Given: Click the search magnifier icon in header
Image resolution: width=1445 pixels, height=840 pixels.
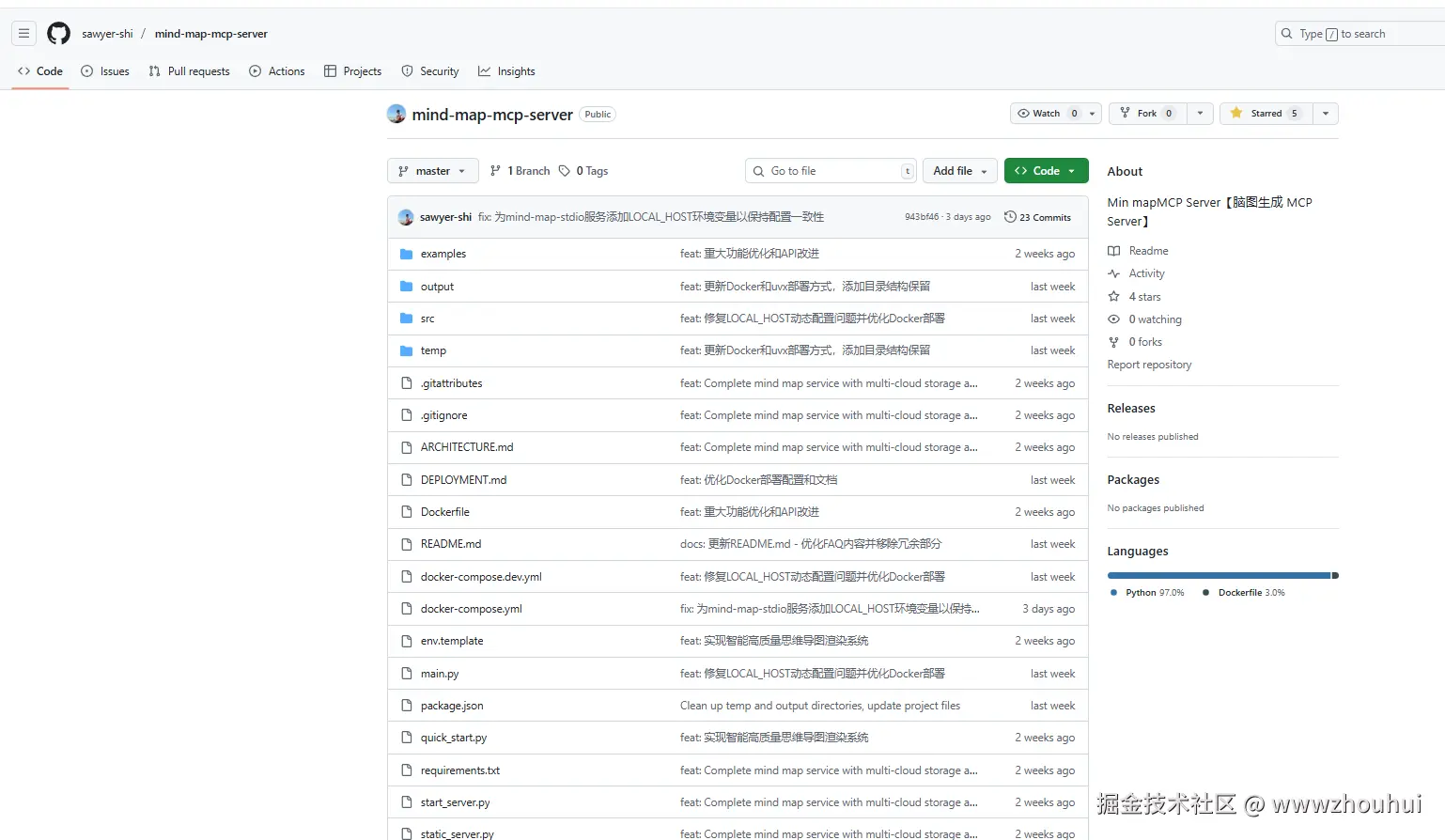Looking at the screenshot, I should pyautogui.click(x=1287, y=34).
